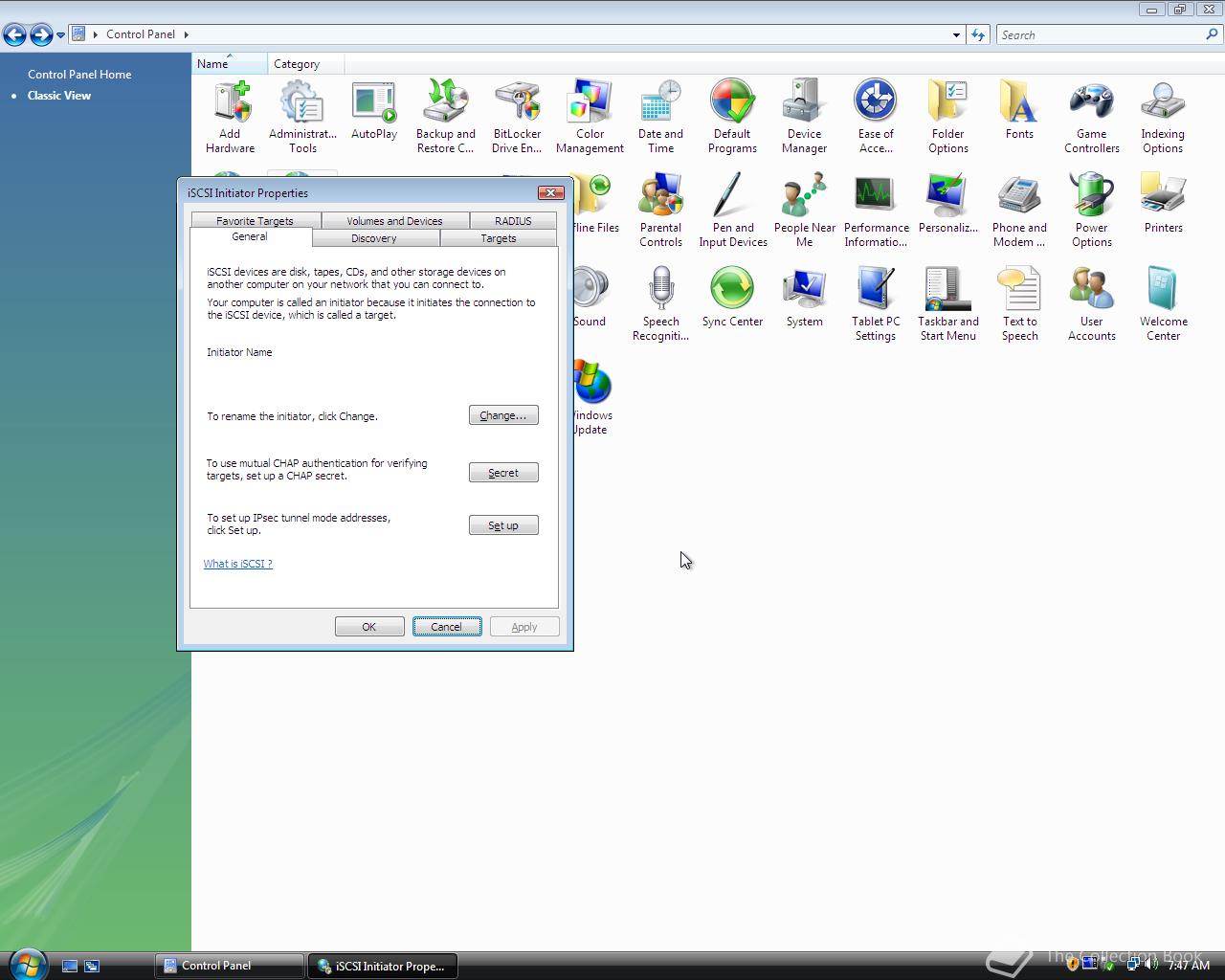Viewport: 1225px width, 980px height.
Task: Sort by Name column header
Action: point(230,64)
